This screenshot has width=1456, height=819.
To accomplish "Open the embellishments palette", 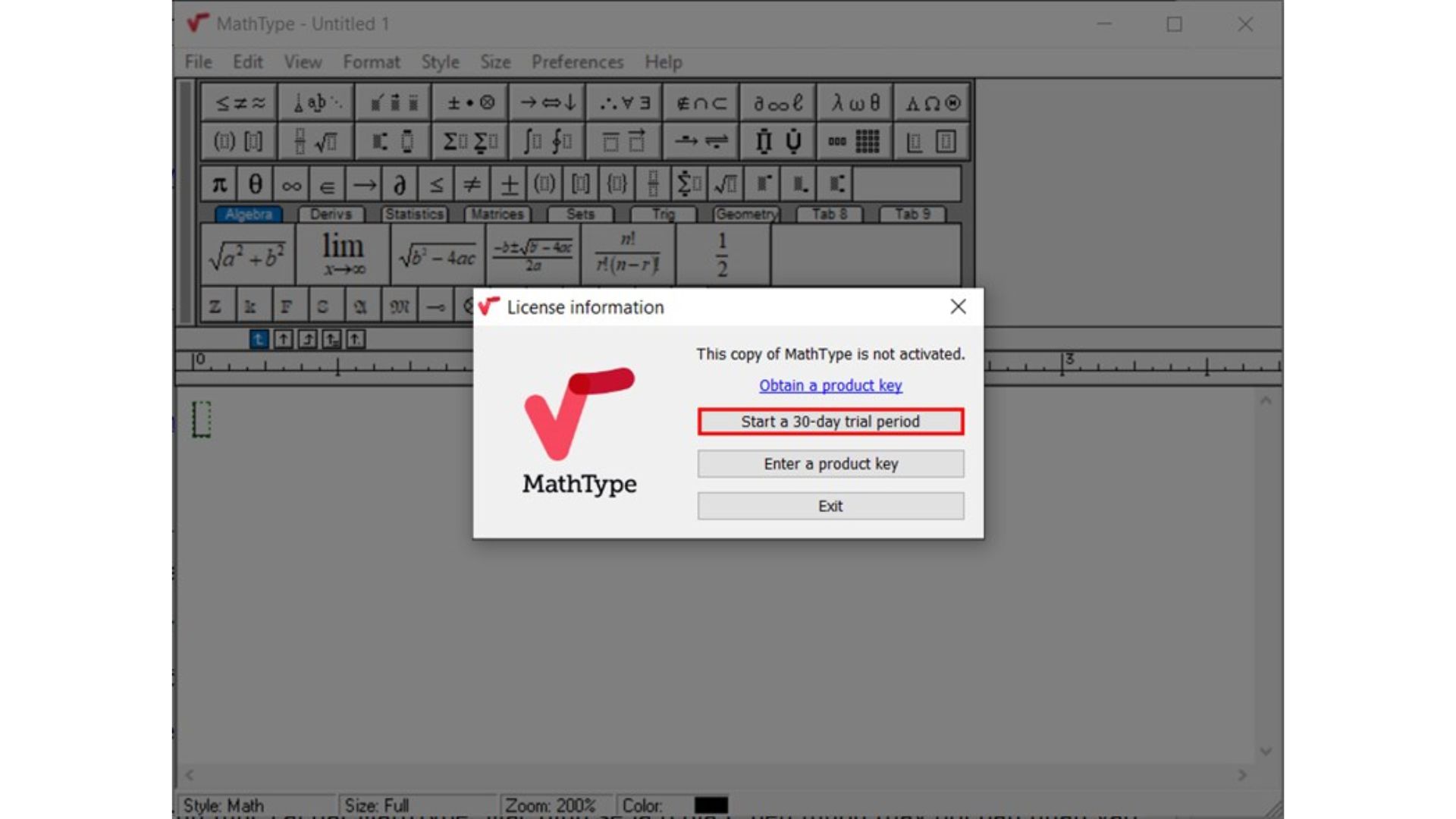I will [394, 102].
